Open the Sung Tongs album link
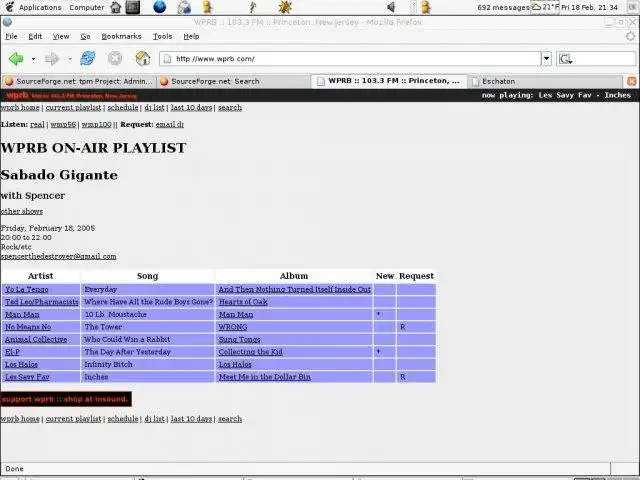The image size is (640, 480). 240,340
